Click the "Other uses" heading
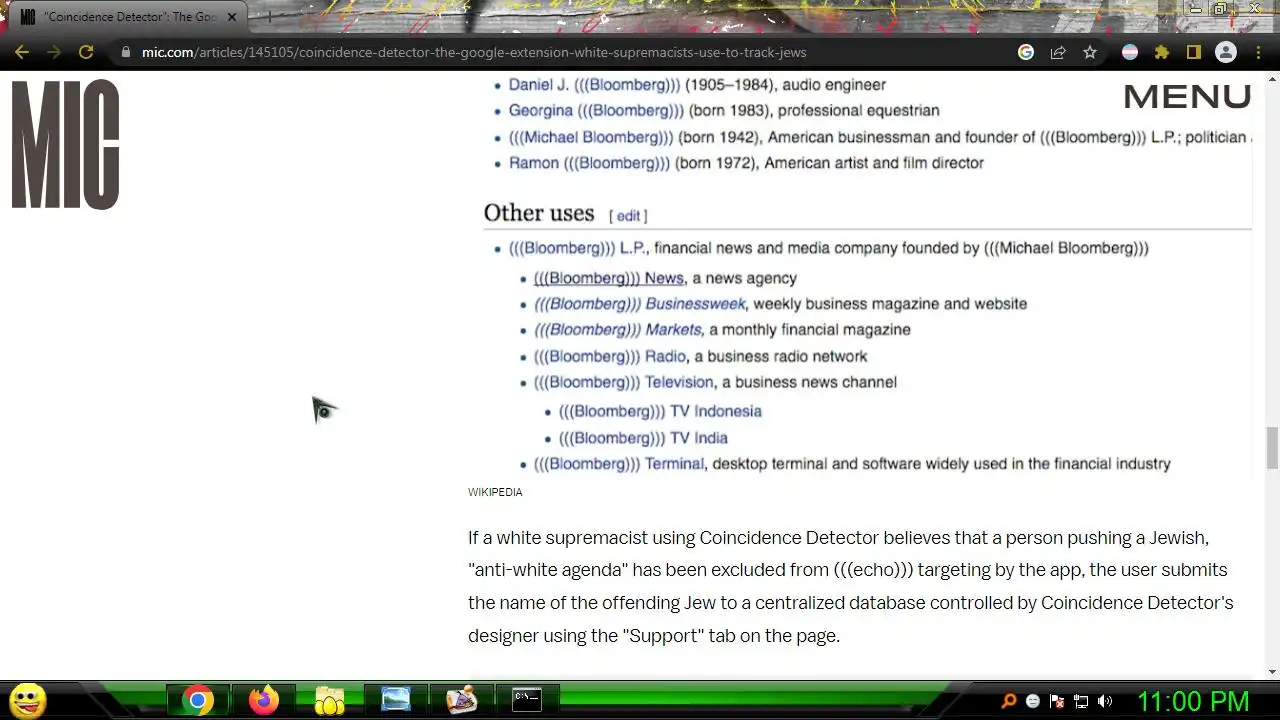Viewport: 1280px width, 720px height. (x=539, y=213)
